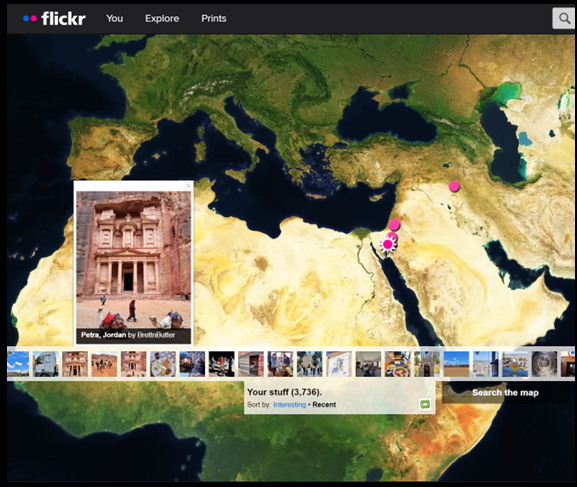Select the dark night scene thumbnail
Screen dimensions: 577x487
click(222, 364)
